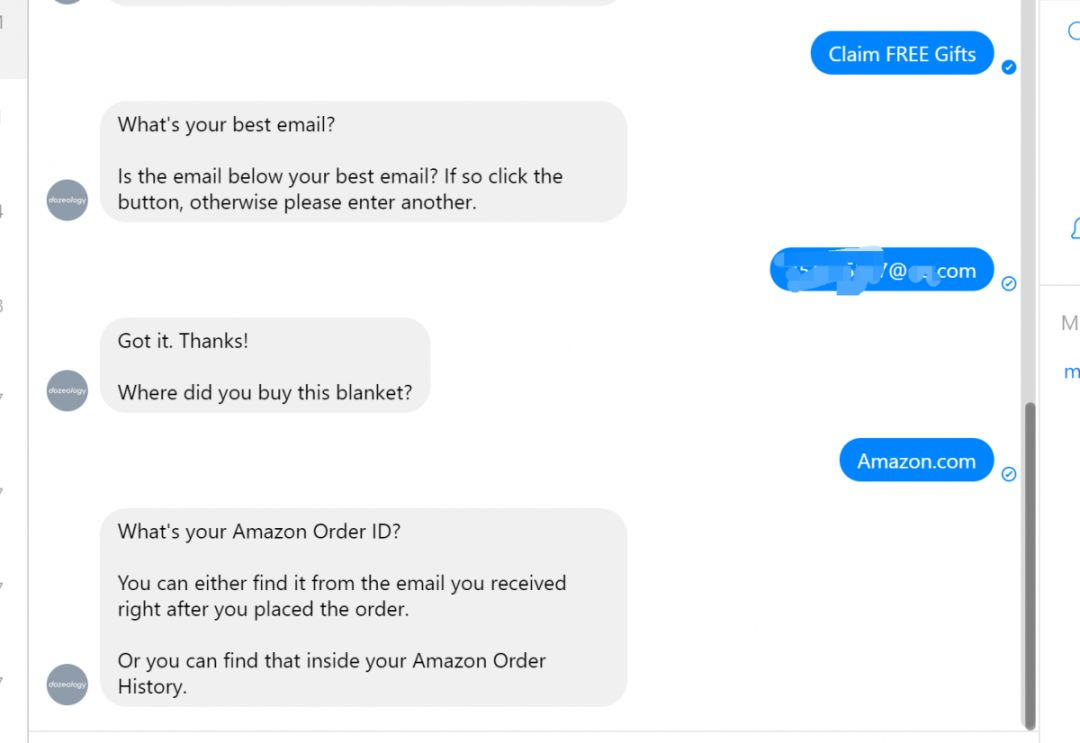Select the Amazon.com reply bubble
The width and height of the screenshot is (1080, 743).
pyautogui.click(x=916, y=460)
